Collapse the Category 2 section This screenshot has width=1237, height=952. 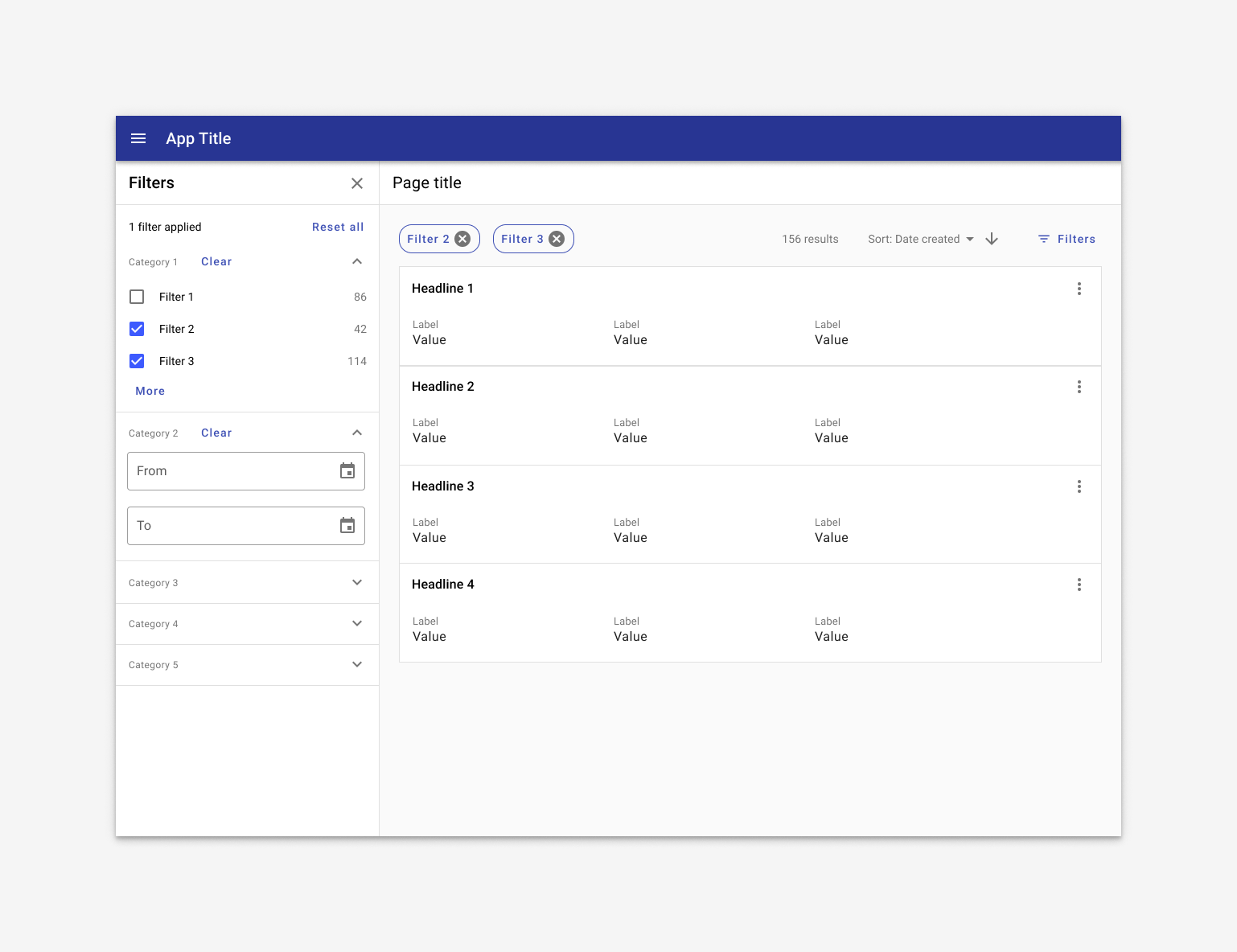pyautogui.click(x=357, y=433)
